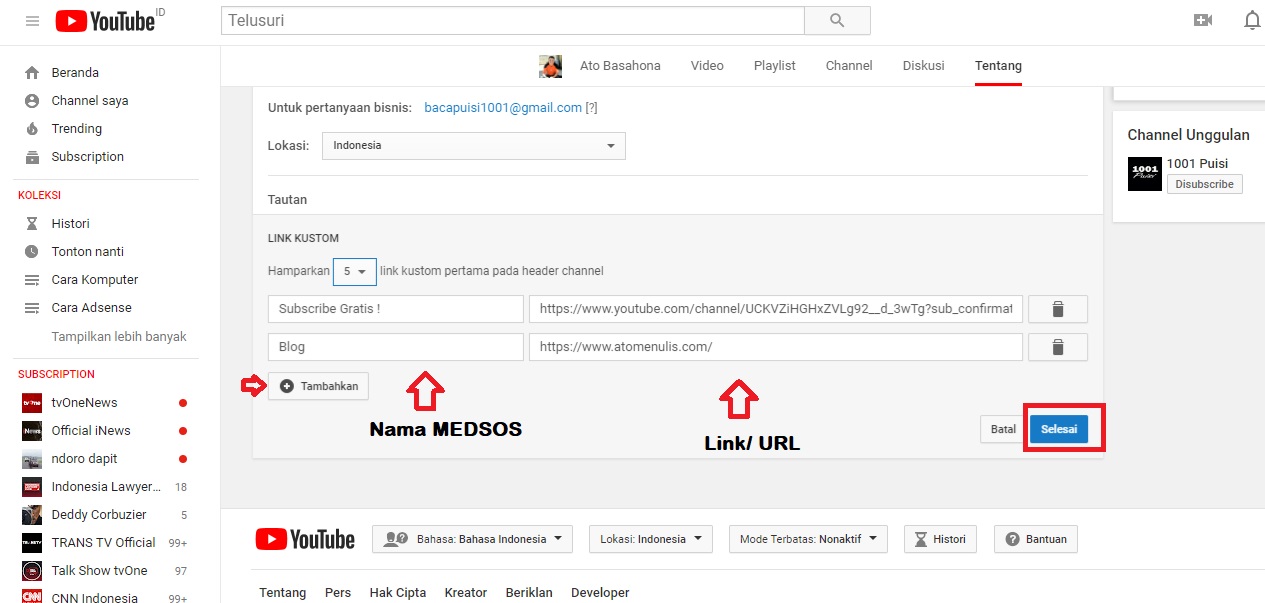Delete the Blog link row

(x=1058, y=347)
